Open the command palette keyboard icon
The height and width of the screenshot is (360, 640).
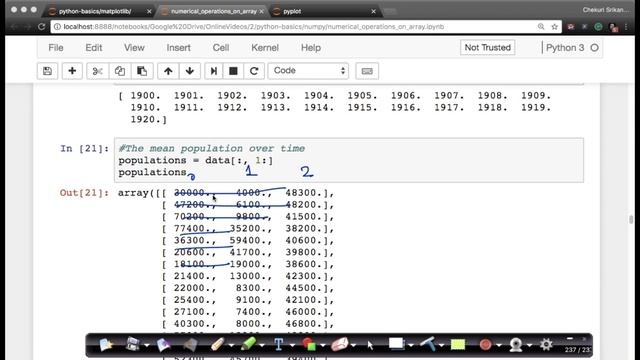click(x=367, y=71)
